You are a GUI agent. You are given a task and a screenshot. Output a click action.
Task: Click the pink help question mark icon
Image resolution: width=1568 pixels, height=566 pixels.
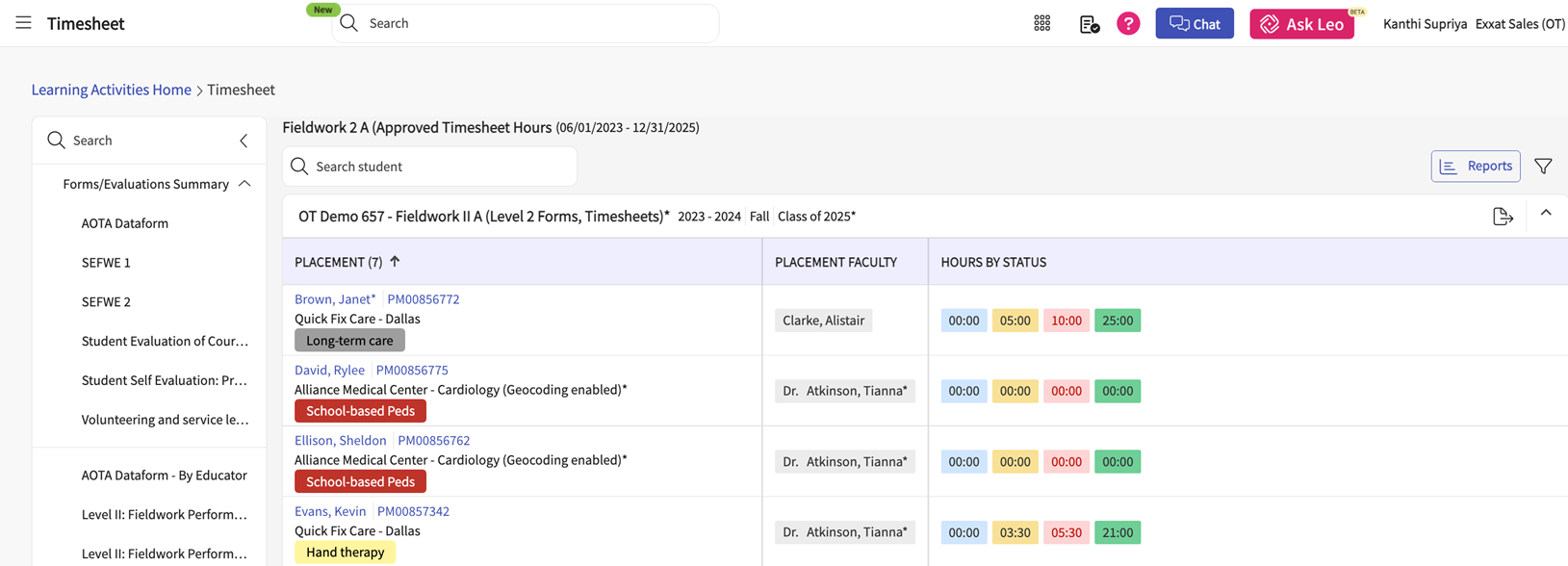[1128, 24]
